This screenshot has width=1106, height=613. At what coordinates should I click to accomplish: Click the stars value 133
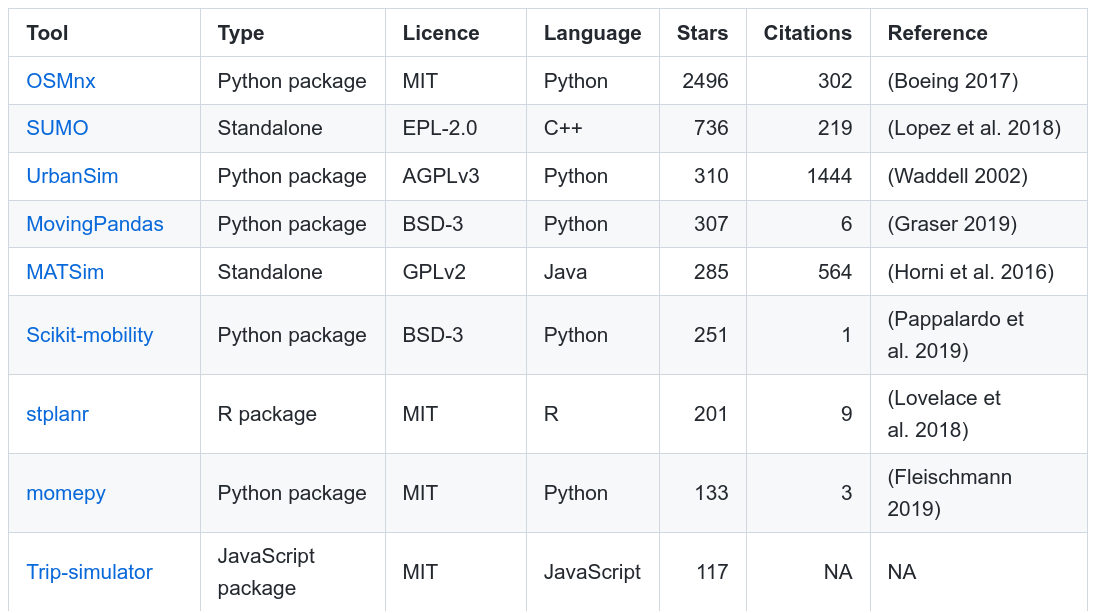point(711,493)
